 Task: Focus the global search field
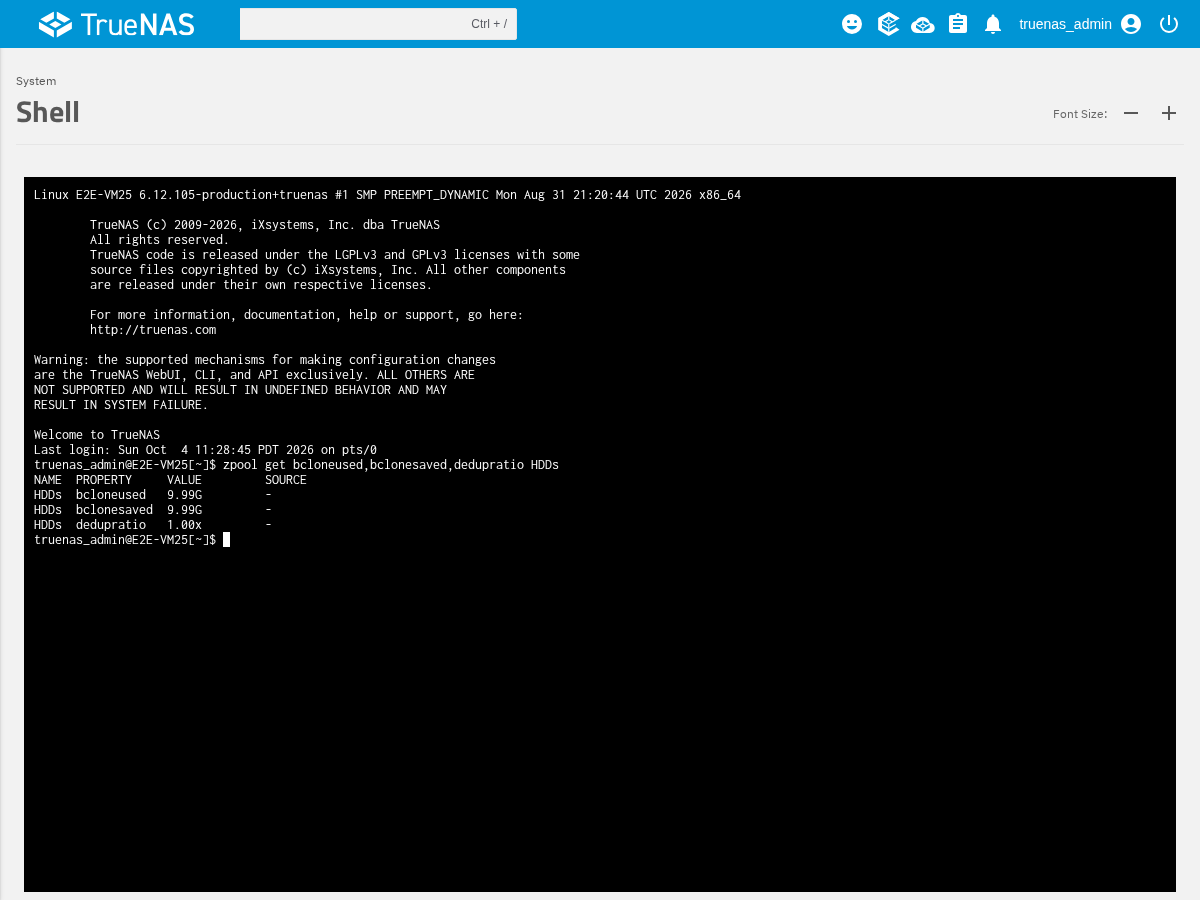pyautogui.click(x=378, y=24)
